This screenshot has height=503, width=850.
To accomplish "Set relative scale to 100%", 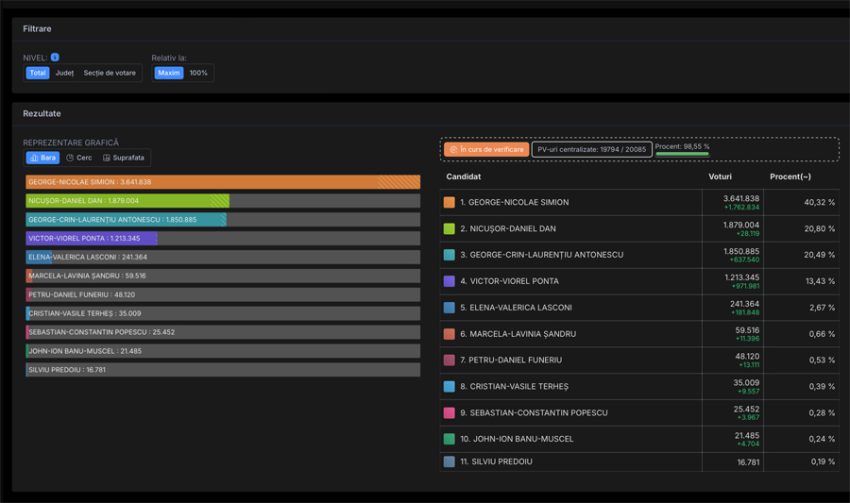I will 198,73.
